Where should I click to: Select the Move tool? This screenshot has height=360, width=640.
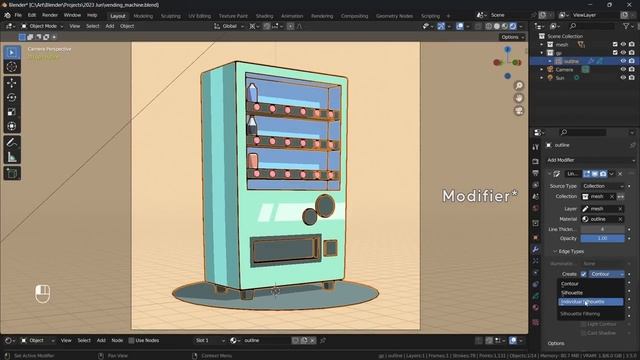12,83
